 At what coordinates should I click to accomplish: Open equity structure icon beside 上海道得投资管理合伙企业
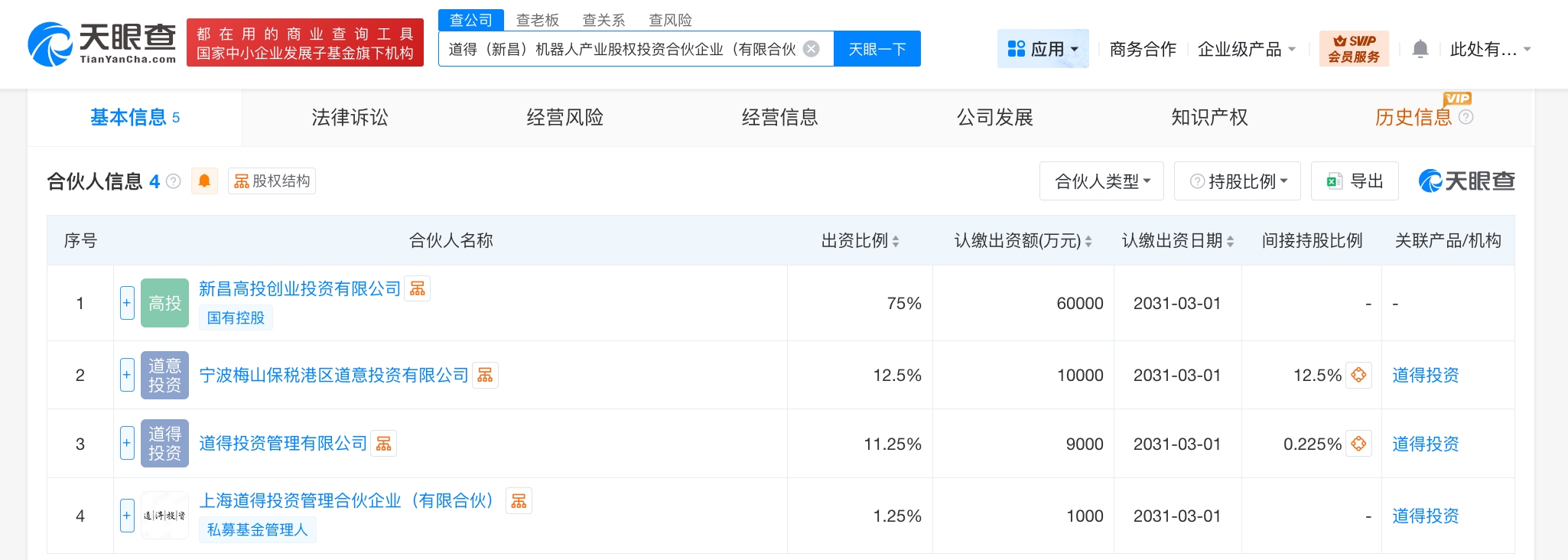pyautogui.click(x=519, y=501)
